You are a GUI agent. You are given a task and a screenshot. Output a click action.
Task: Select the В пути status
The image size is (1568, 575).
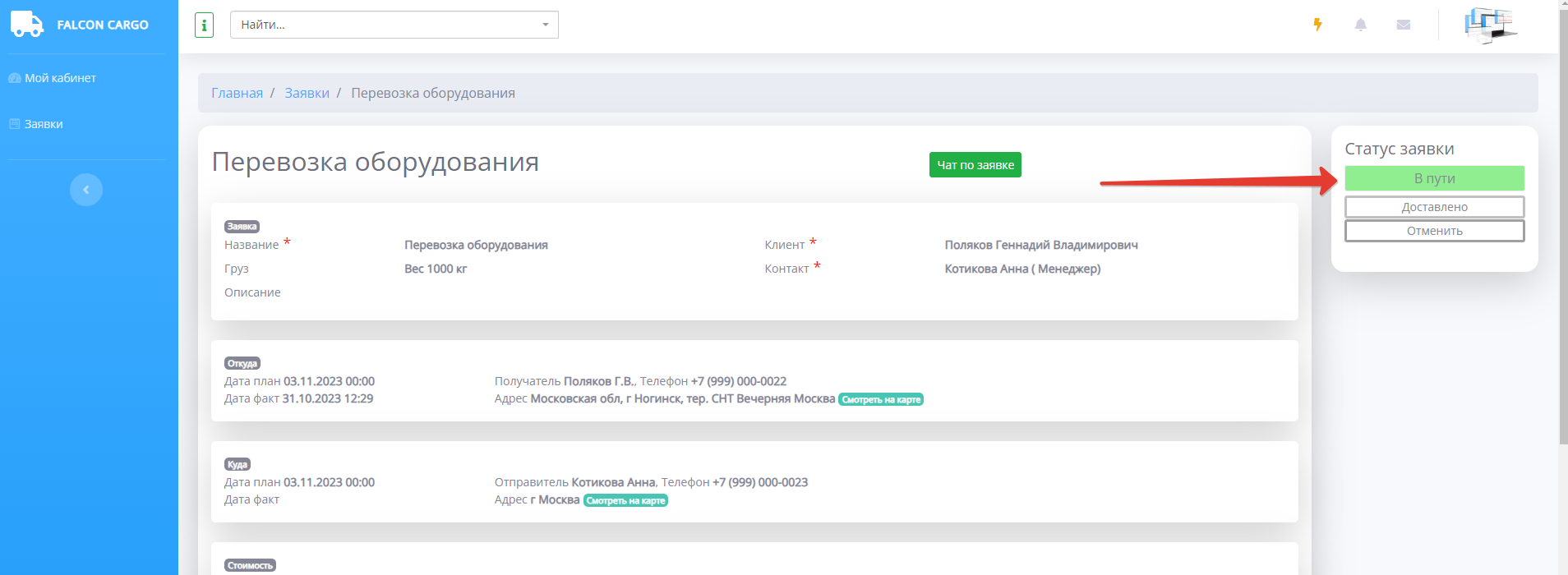pyautogui.click(x=1434, y=178)
